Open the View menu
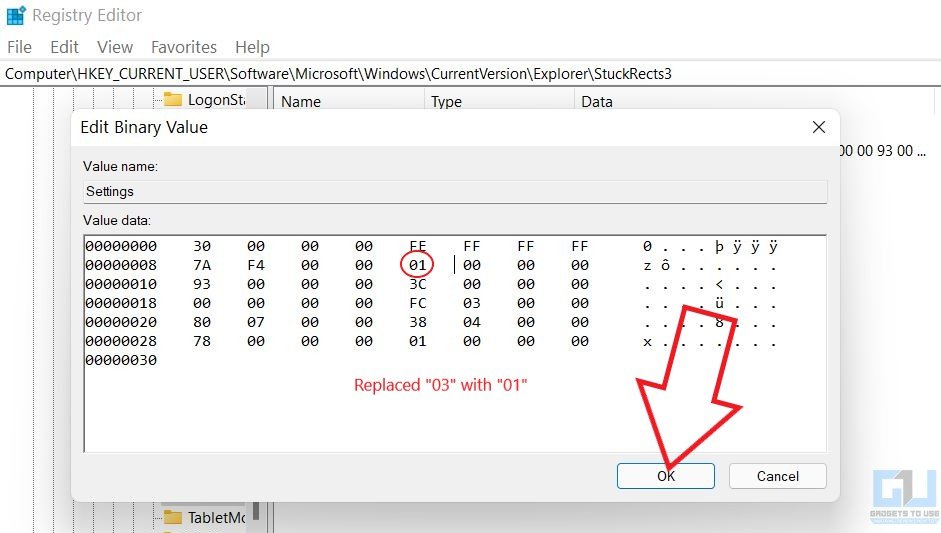Image resolution: width=941 pixels, height=533 pixels. pos(115,47)
